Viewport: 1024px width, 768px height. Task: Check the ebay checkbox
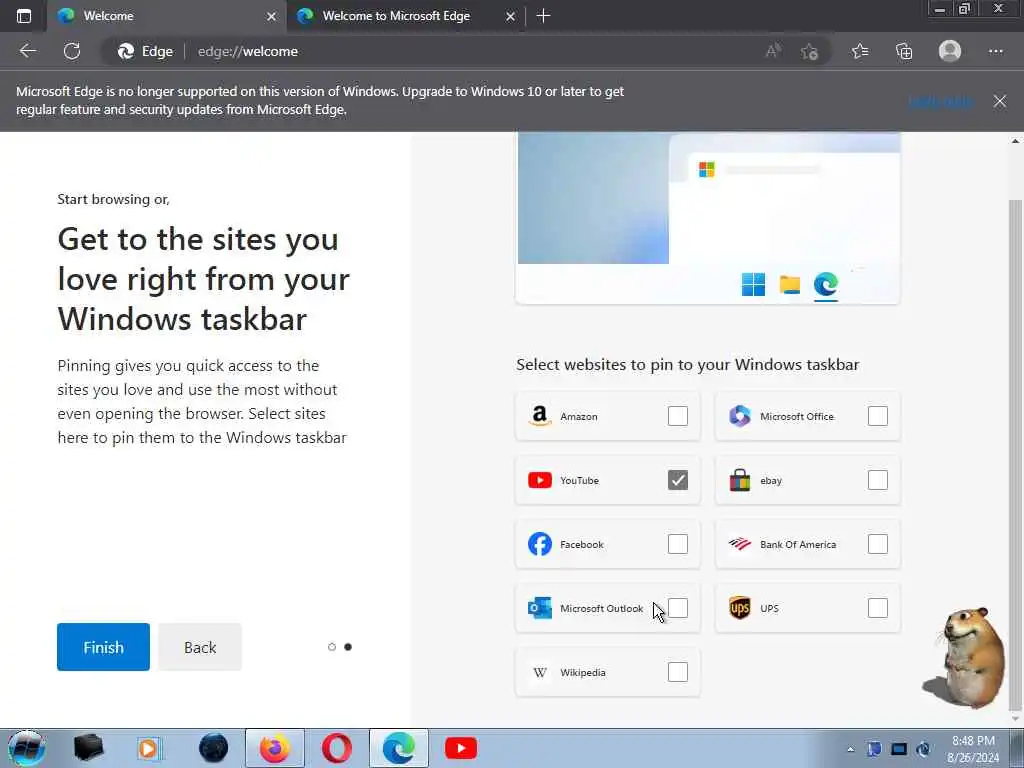point(878,480)
